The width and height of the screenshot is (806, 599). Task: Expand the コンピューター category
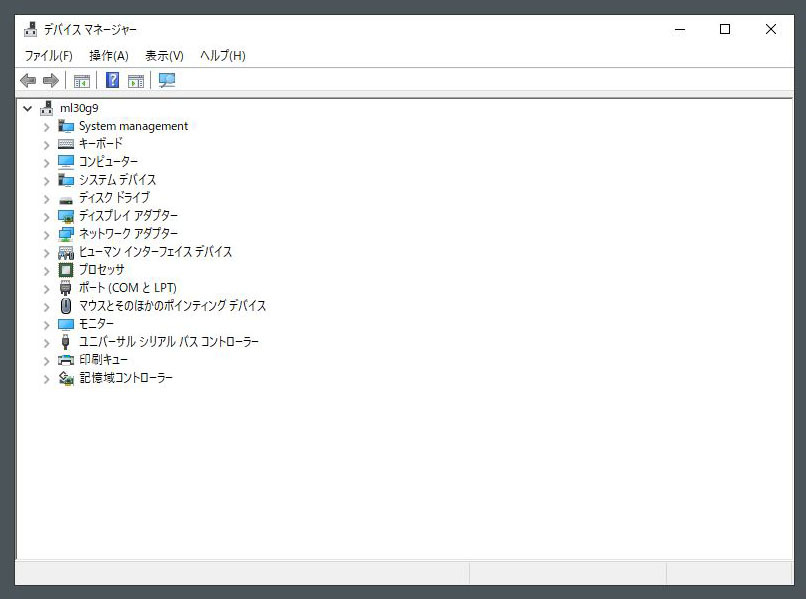click(x=47, y=162)
